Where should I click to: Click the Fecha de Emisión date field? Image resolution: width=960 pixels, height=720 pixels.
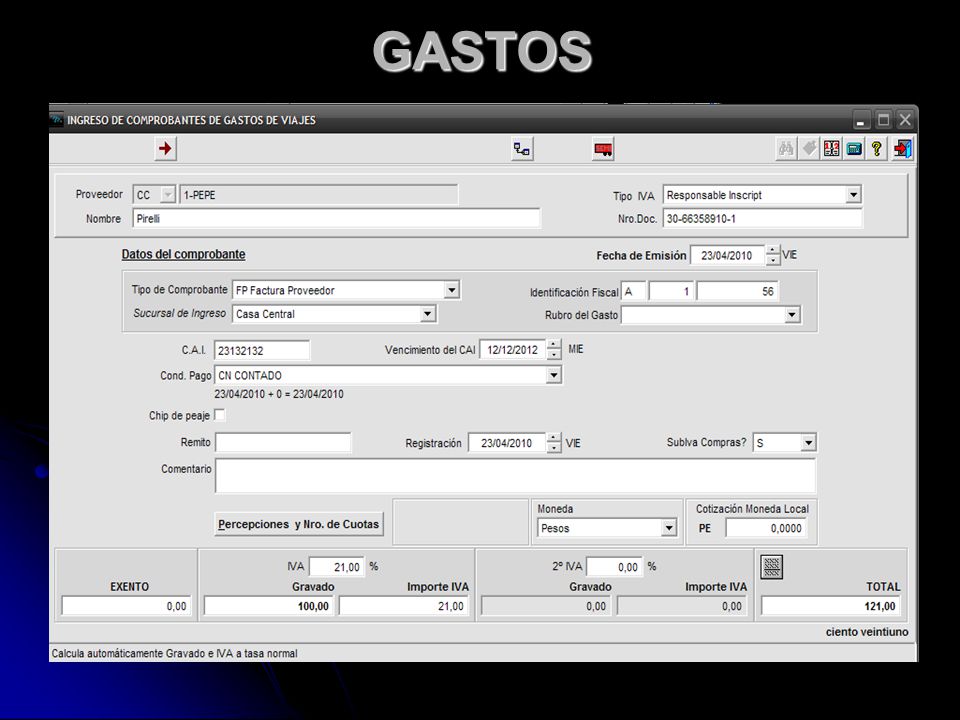coord(727,255)
